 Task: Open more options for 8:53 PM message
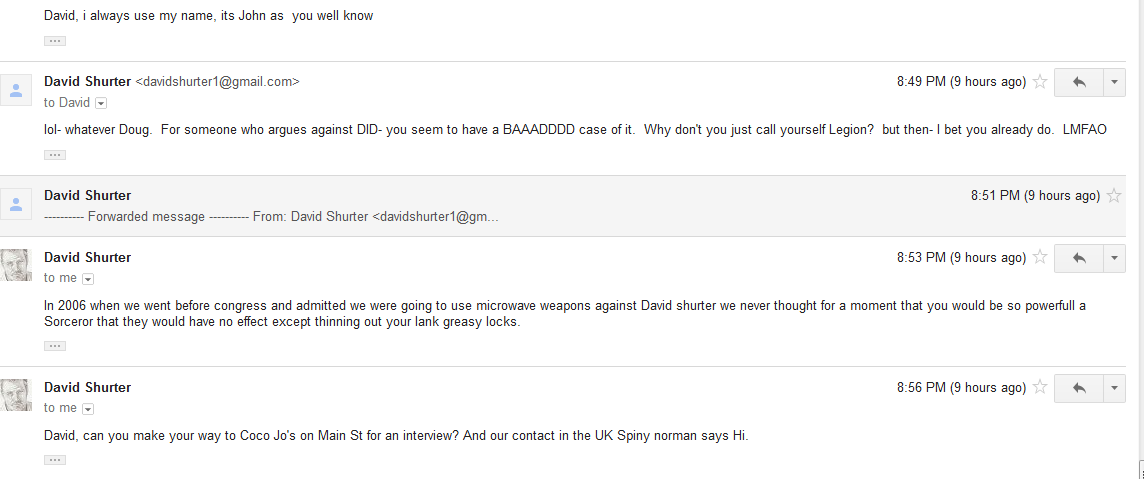coord(1114,258)
